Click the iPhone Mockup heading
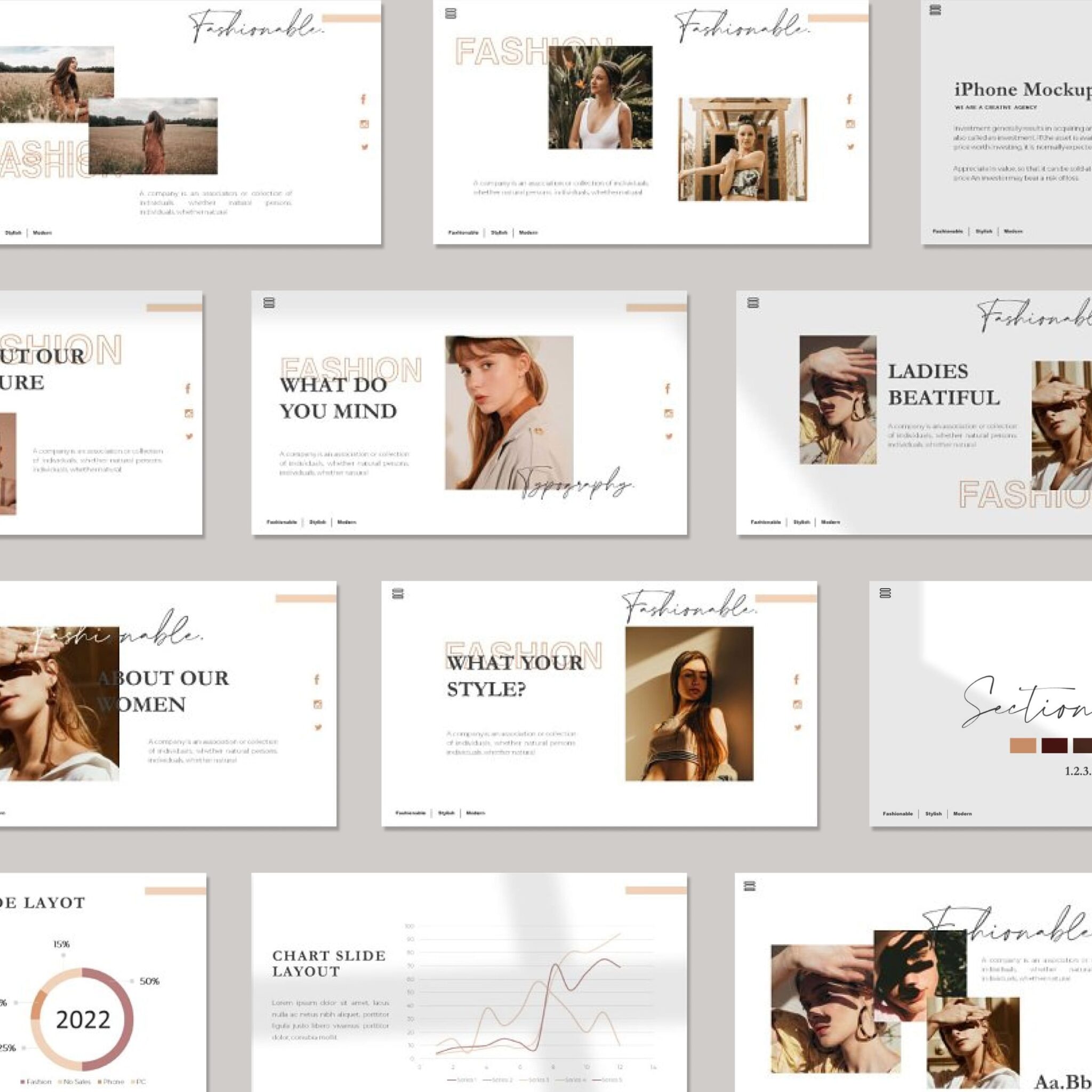 click(1023, 89)
